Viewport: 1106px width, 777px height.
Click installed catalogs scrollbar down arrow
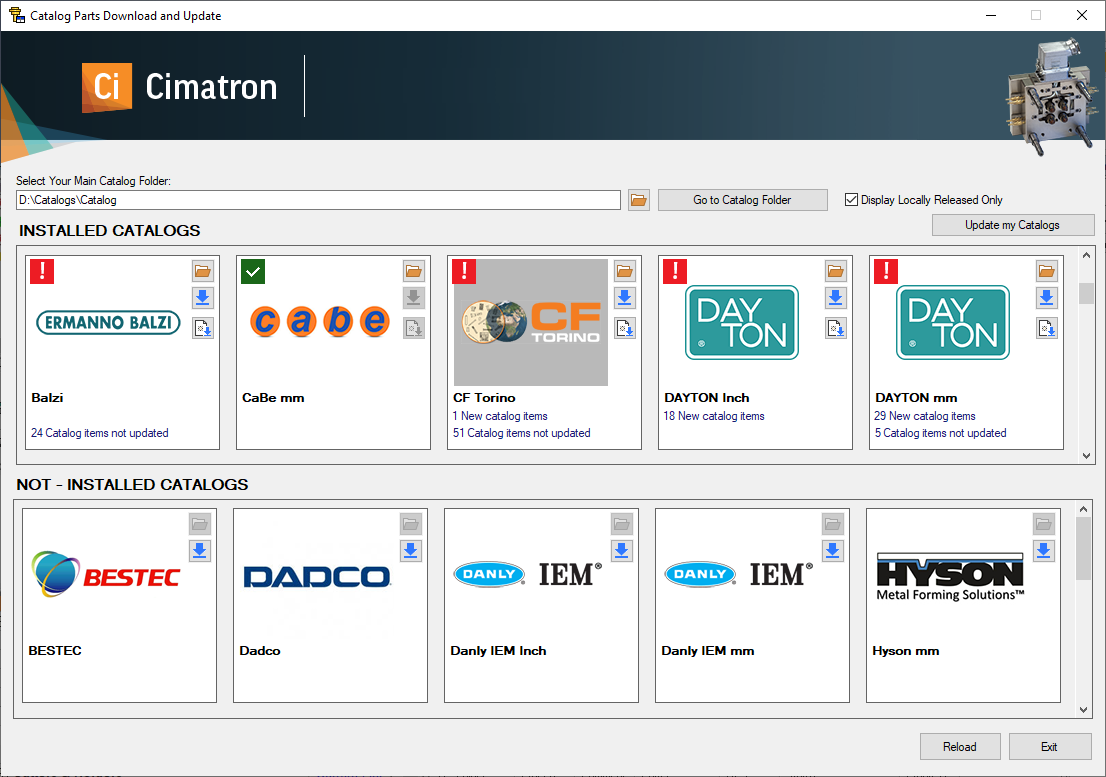pyautogui.click(x=1086, y=456)
